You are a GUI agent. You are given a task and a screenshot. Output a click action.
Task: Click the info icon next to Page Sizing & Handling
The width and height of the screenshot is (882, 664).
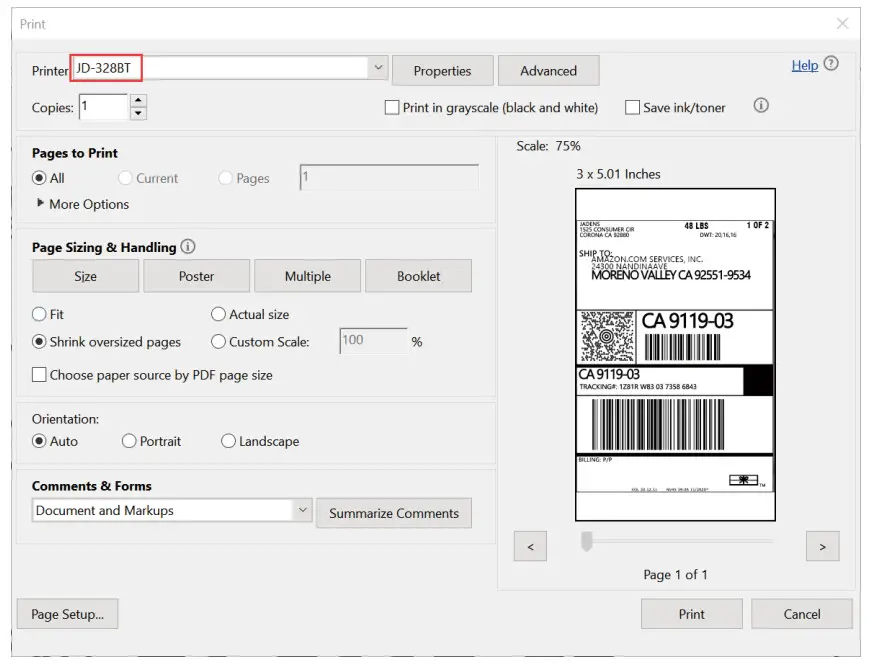click(189, 247)
